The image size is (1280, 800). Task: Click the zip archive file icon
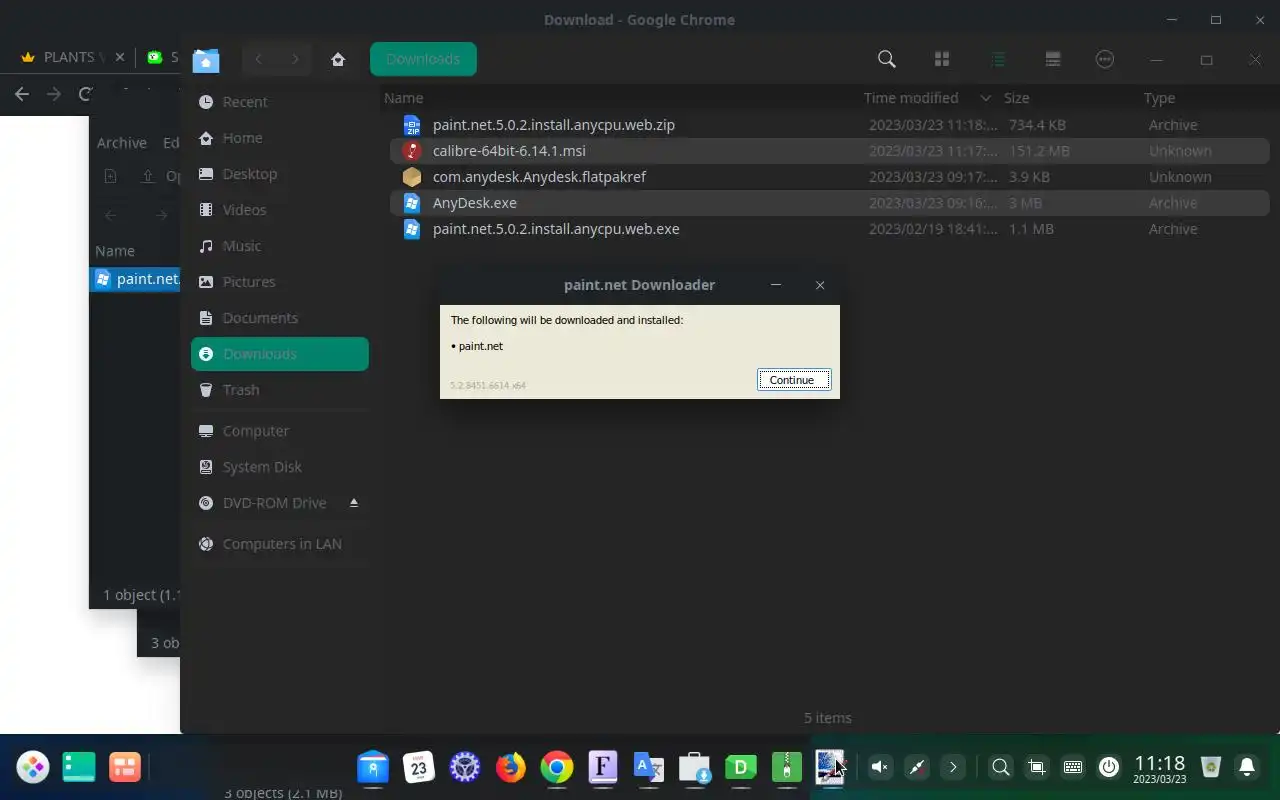pyautogui.click(x=412, y=125)
